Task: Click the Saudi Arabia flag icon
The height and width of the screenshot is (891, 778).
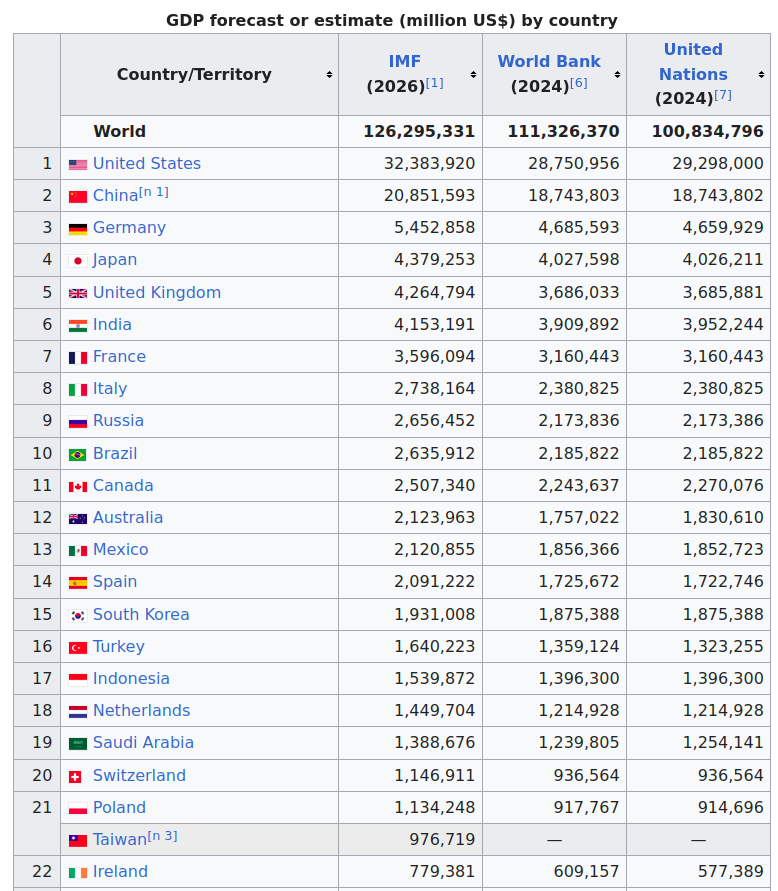Action: [78, 744]
